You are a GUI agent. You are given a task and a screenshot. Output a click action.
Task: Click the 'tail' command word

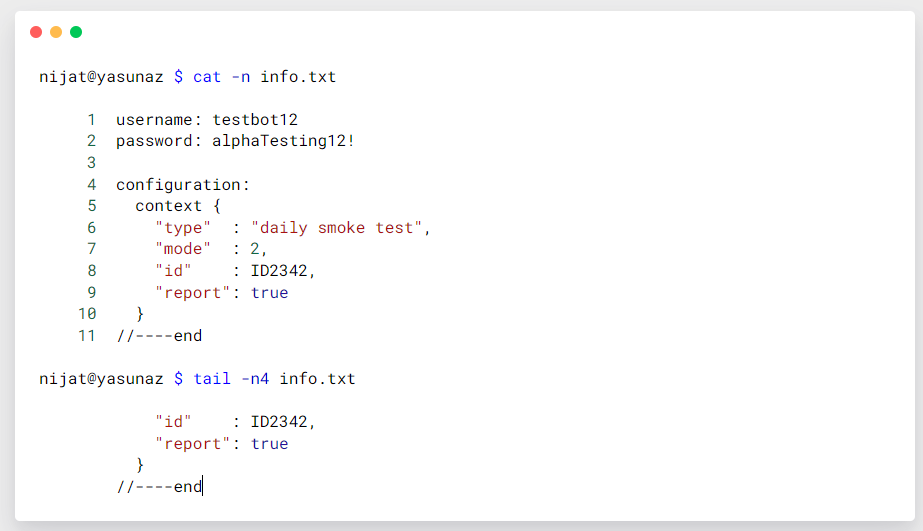[212, 379]
